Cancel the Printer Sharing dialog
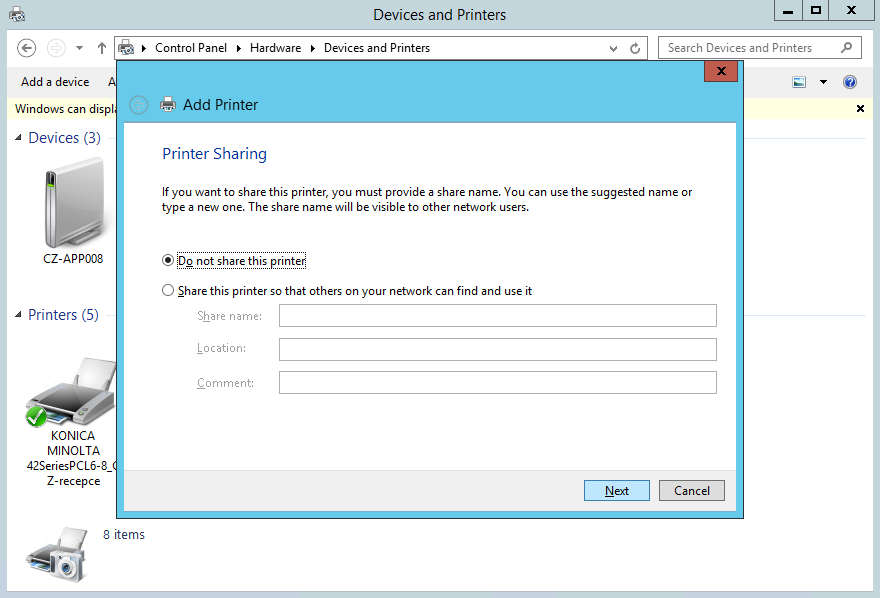Viewport: 880px width, 598px height. click(x=691, y=490)
